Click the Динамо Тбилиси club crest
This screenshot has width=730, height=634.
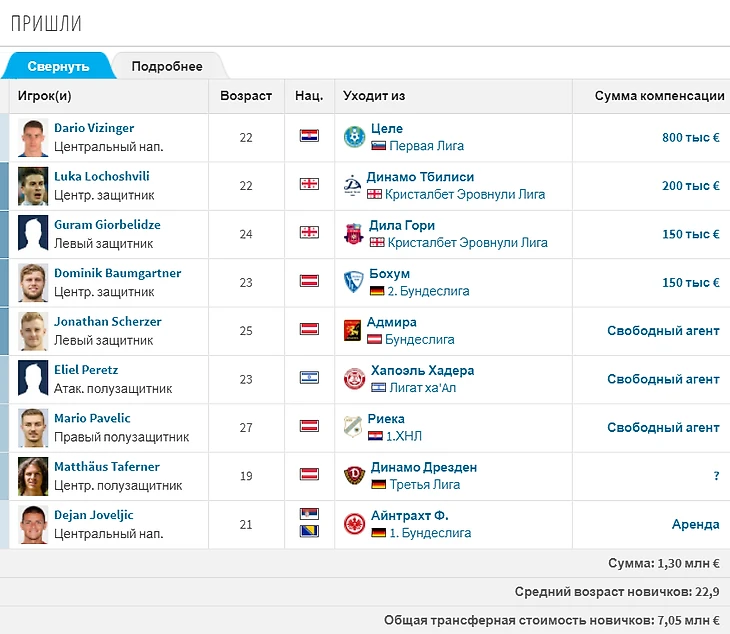click(x=353, y=185)
